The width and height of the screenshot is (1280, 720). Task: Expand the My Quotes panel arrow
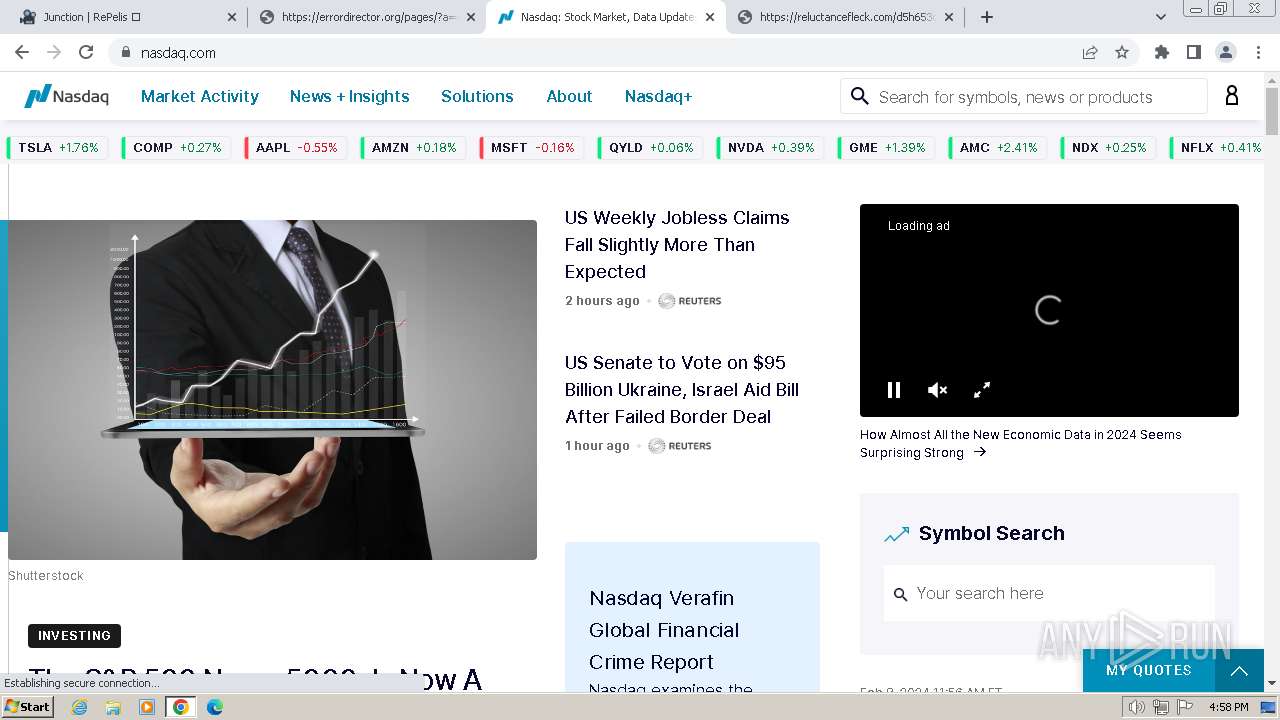(x=1239, y=671)
